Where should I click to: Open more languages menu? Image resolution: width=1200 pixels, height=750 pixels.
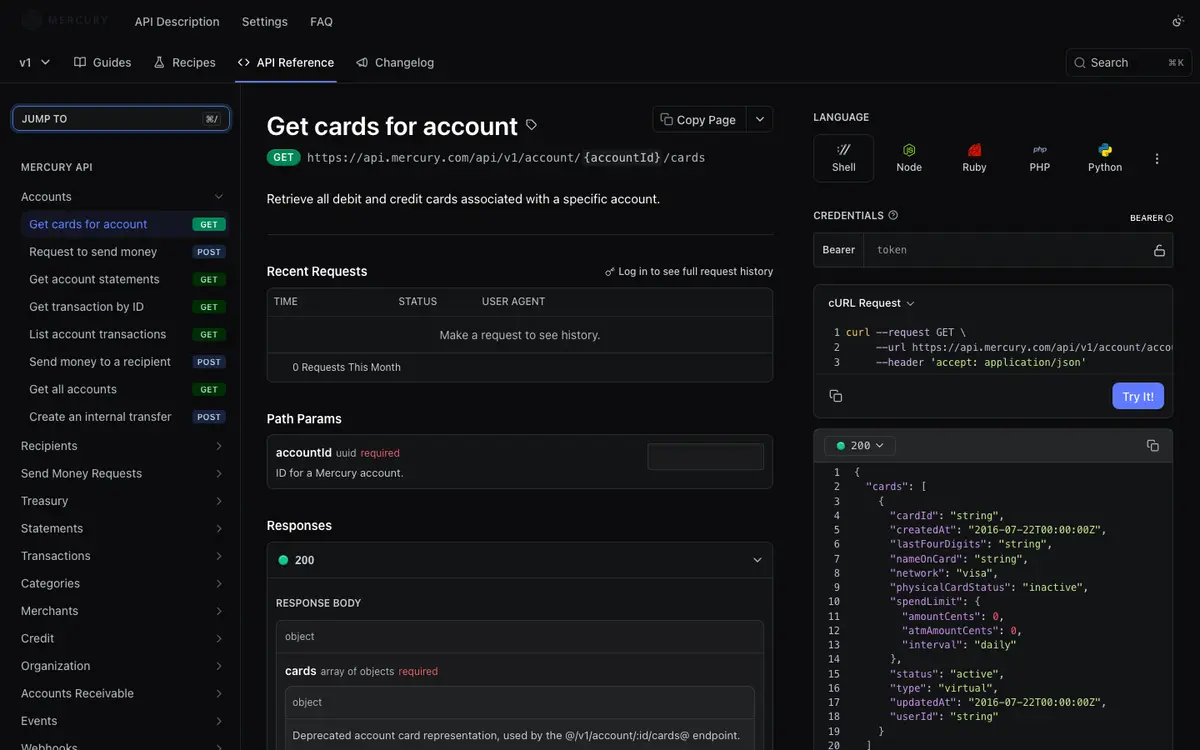point(1157,159)
